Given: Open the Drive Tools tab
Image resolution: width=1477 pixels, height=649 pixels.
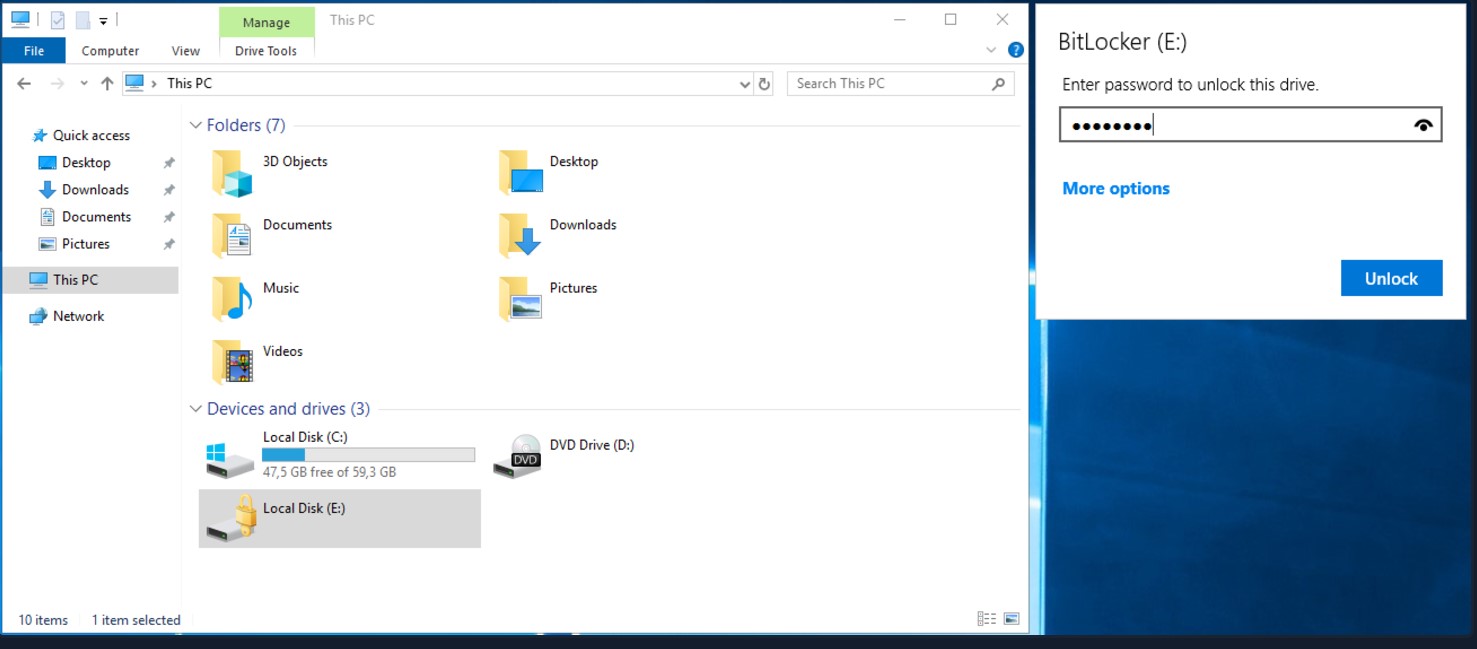Looking at the screenshot, I should pyautogui.click(x=266, y=51).
